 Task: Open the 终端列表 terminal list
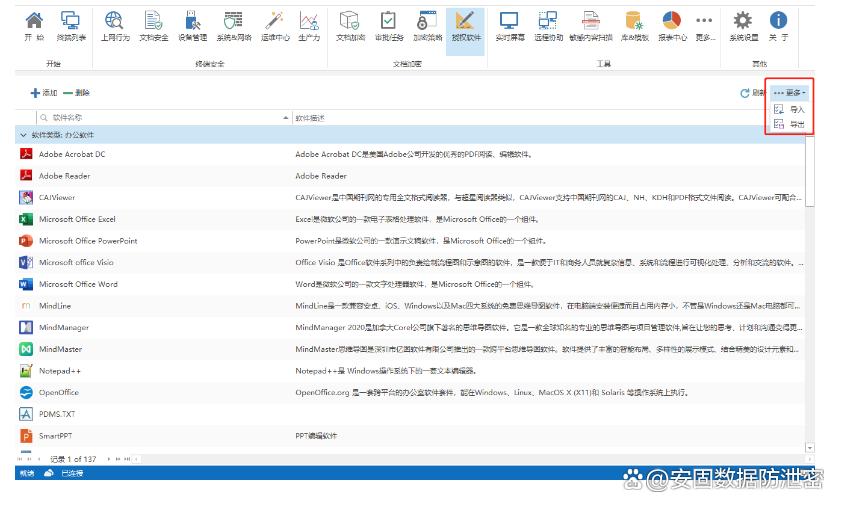click(71, 26)
